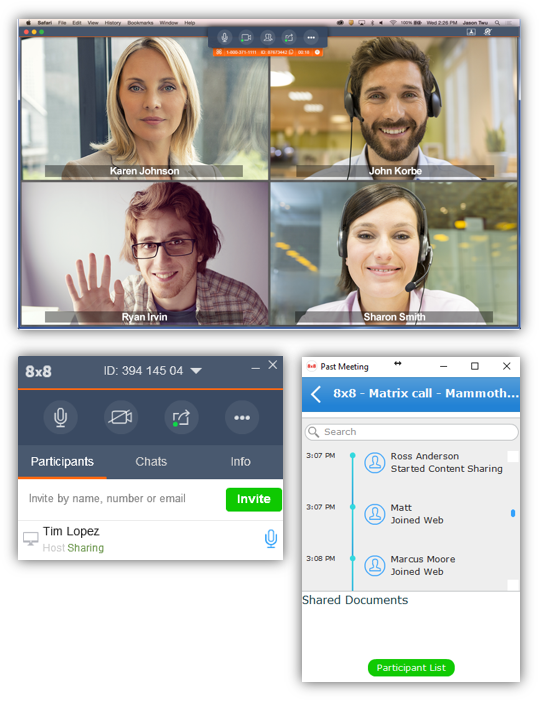Toggle camera in video window floating toolbar

(x=246, y=37)
